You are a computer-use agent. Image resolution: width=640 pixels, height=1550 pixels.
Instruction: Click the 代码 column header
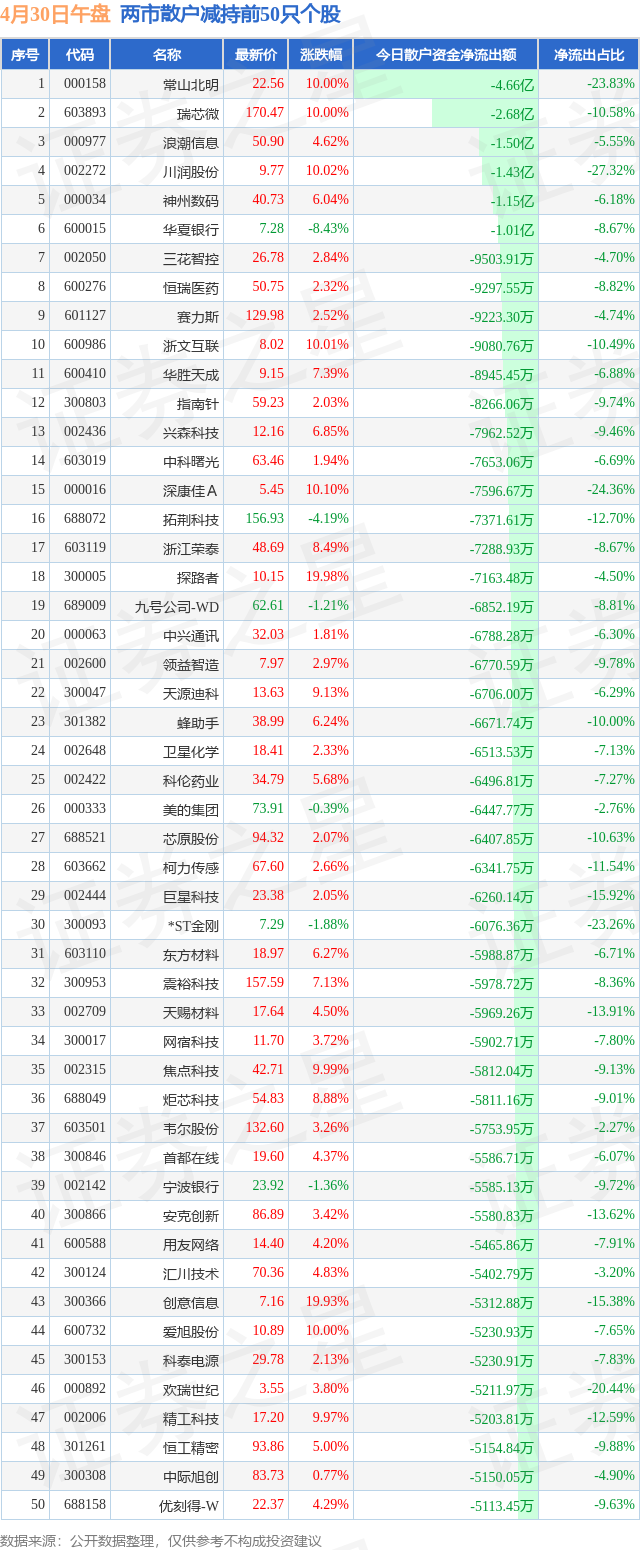[x=79, y=55]
